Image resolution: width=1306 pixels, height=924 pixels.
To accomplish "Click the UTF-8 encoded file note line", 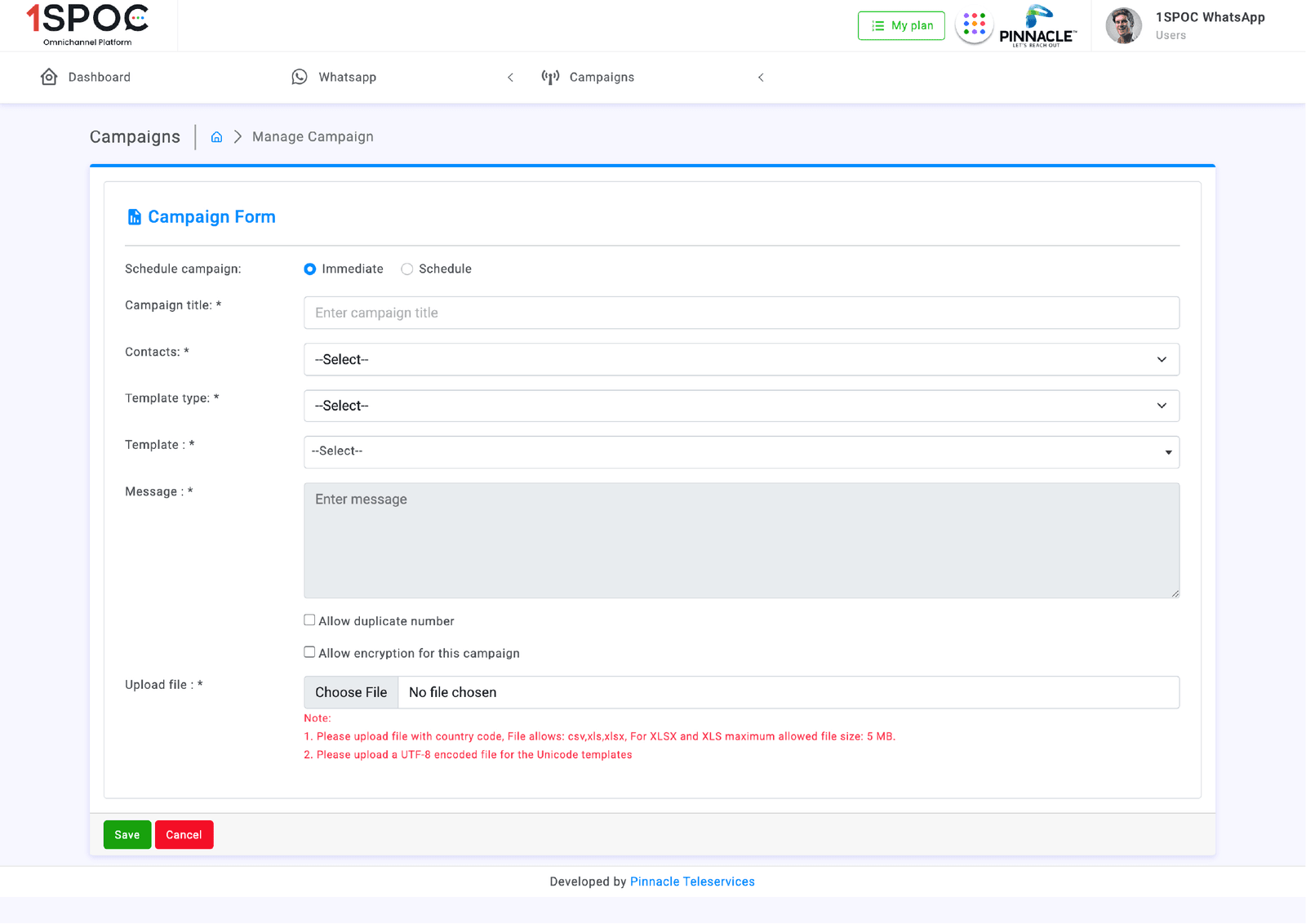I will point(468,755).
